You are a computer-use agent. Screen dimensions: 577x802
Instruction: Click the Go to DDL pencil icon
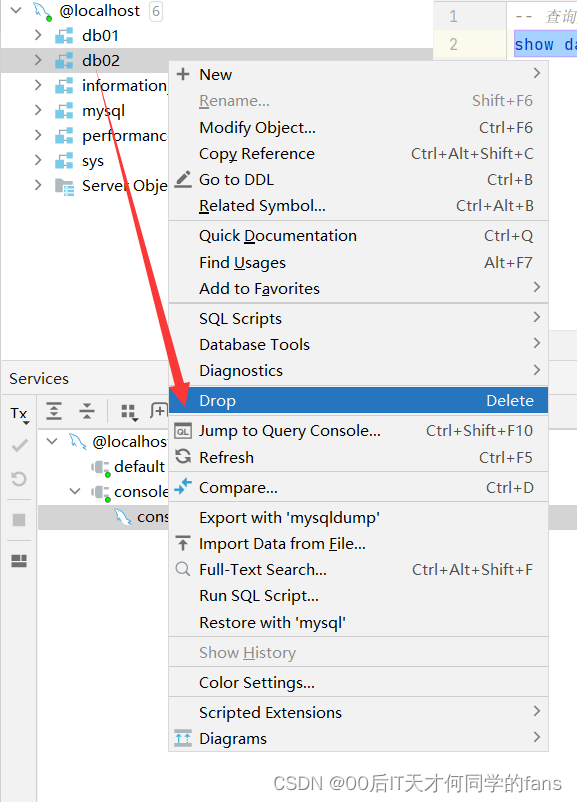pos(183,179)
